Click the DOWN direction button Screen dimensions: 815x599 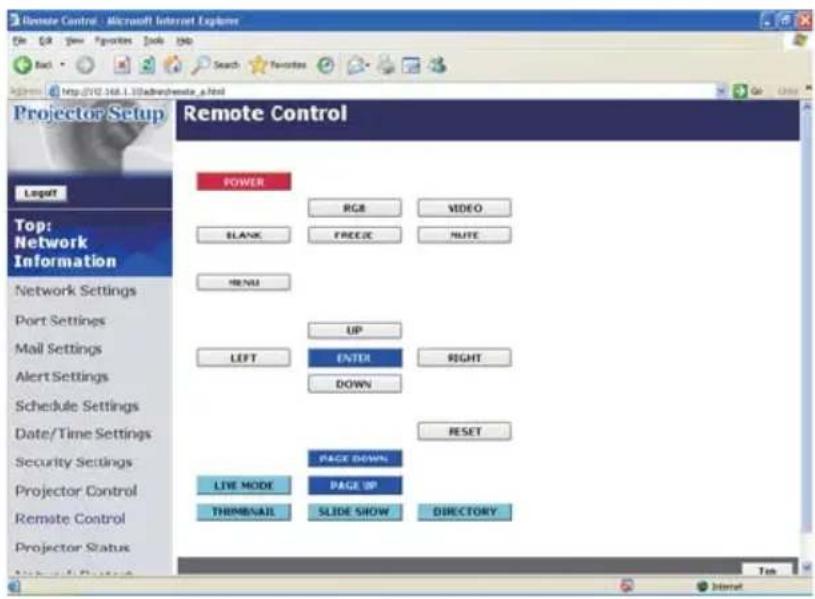click(354, 384)
